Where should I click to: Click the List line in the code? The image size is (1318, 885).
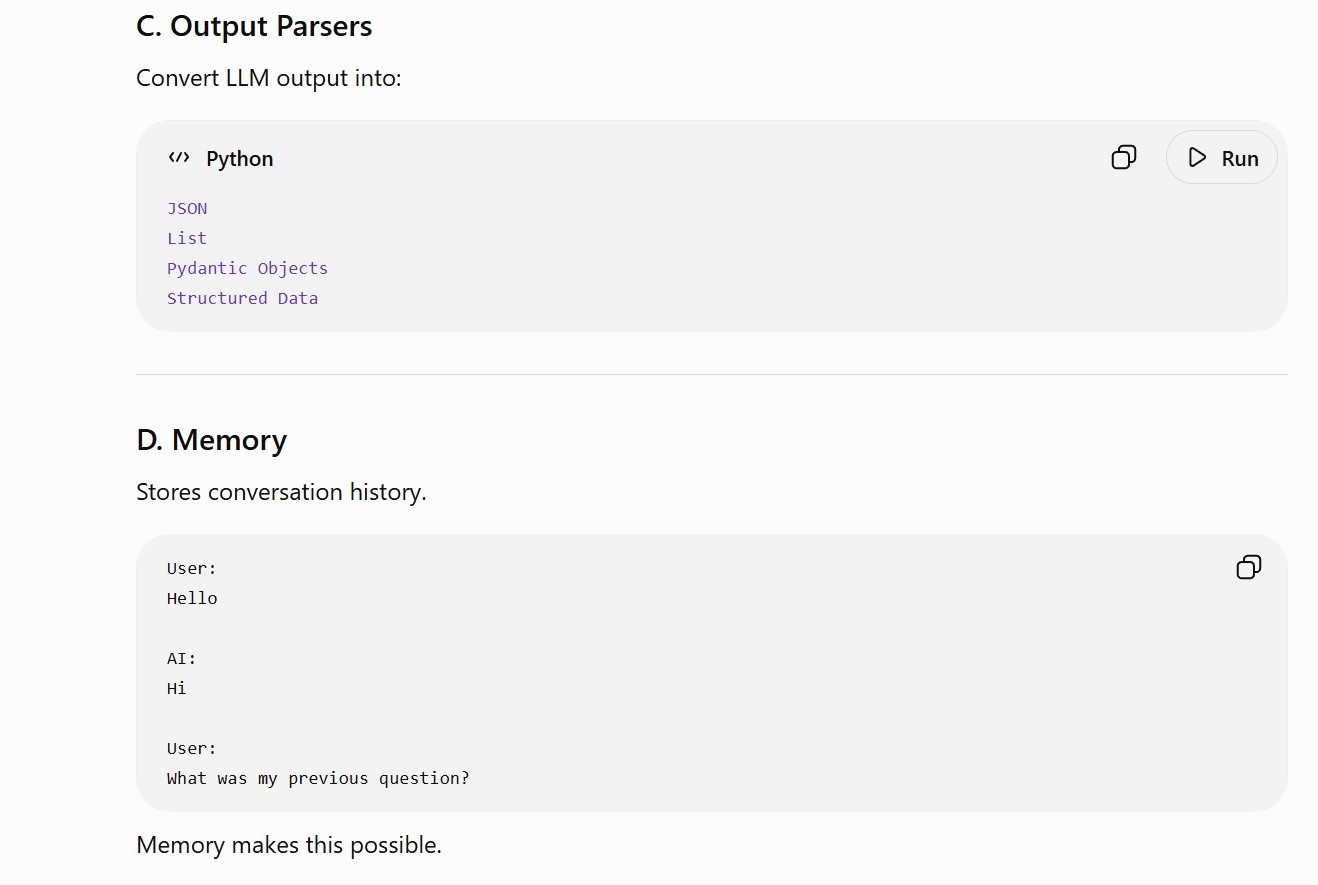(187, 238)
